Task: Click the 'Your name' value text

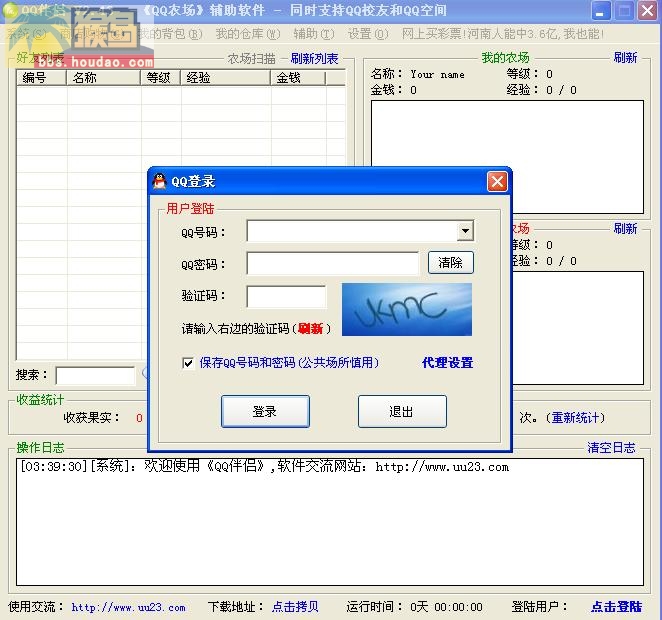Action: [x=437, y=74]
